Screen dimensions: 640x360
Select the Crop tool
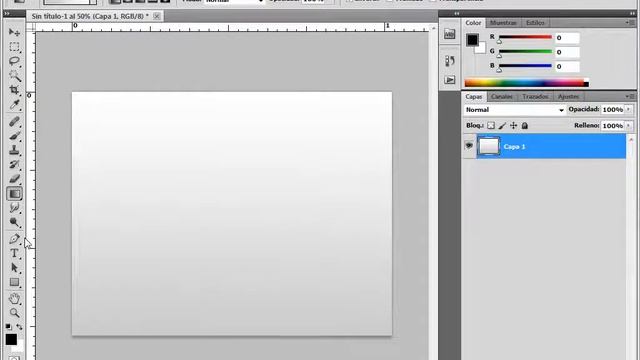(x=14, y=90)
